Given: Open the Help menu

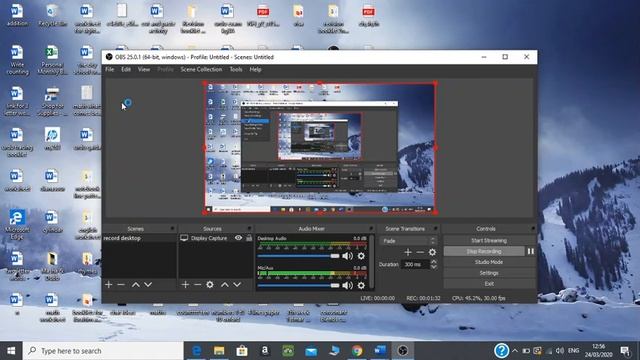Looking at the screenshot, I should pos(255,69).
